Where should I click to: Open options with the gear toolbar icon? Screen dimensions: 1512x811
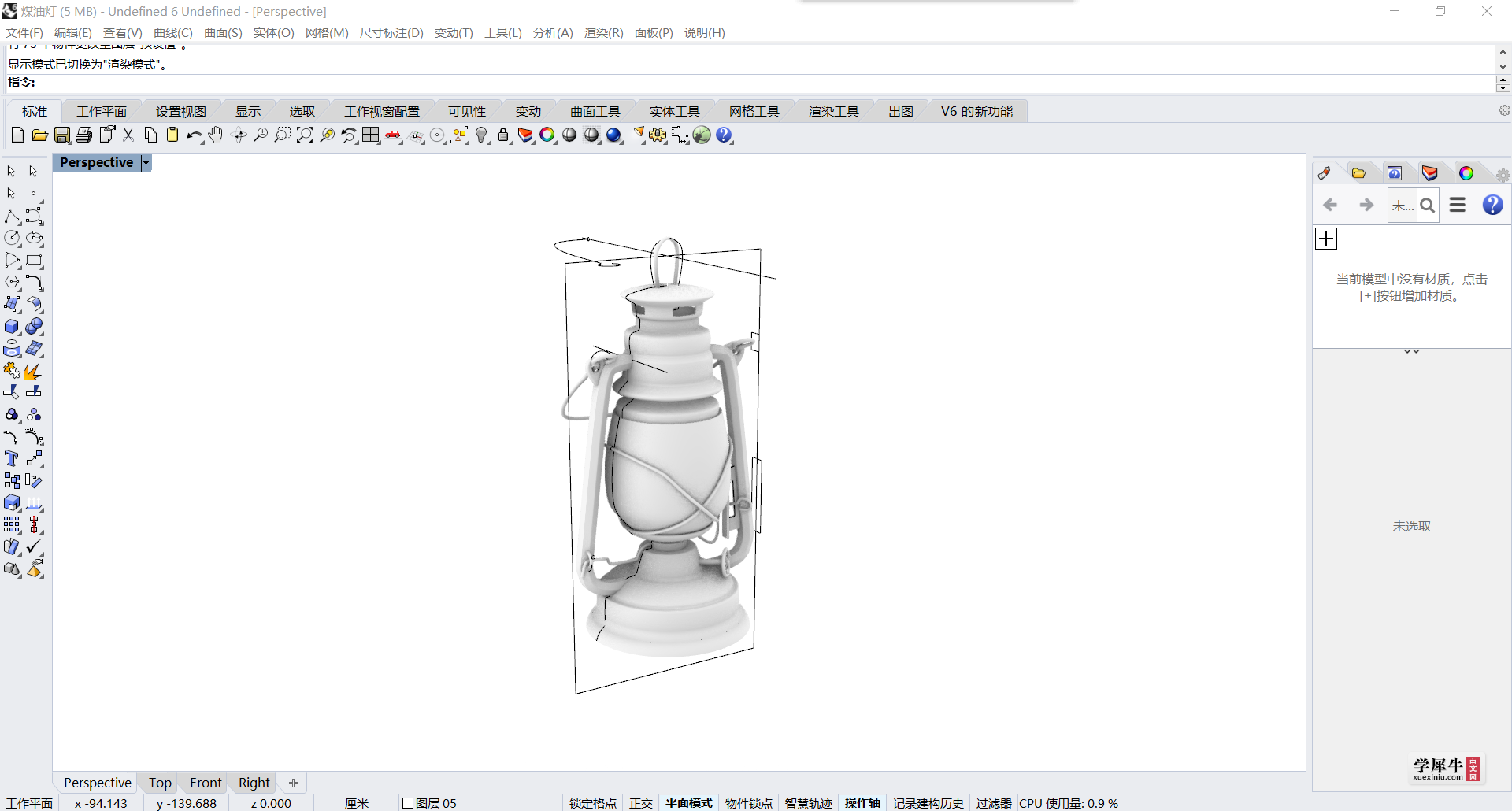[658, 135]
